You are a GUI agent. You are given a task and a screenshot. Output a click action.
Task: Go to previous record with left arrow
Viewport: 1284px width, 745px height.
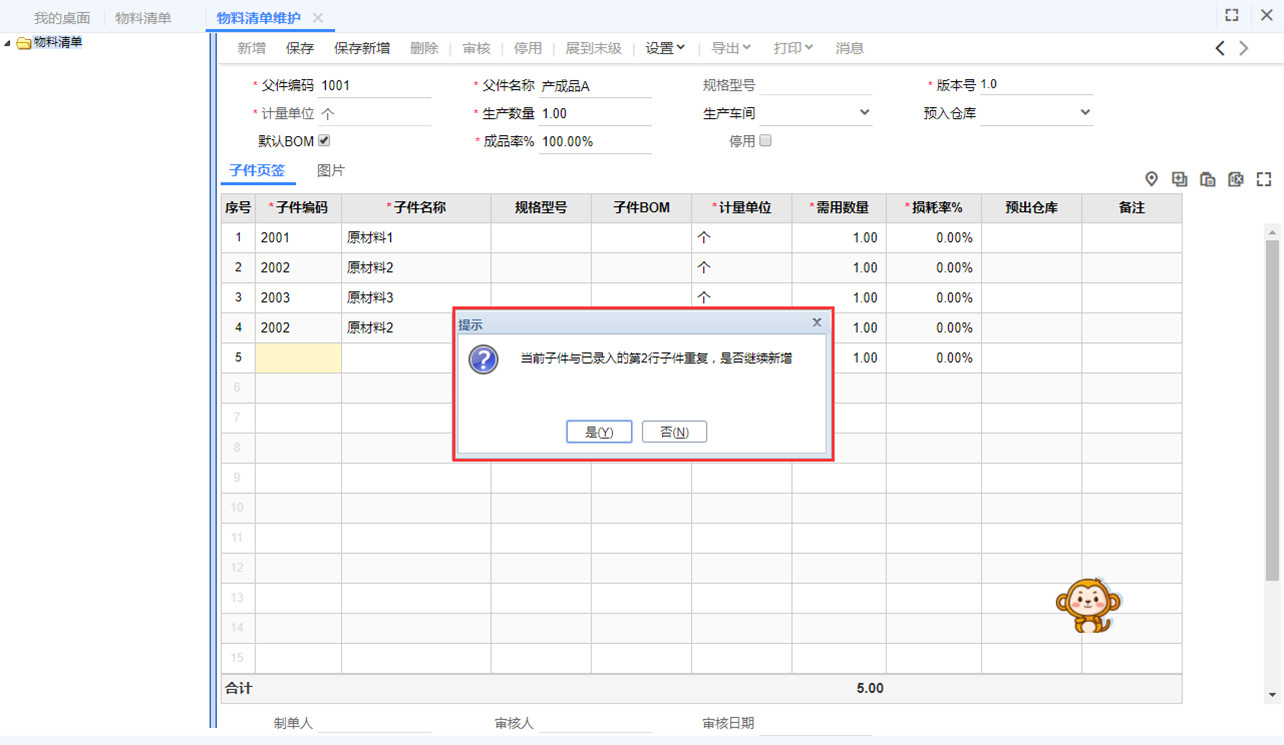pyautogui.click(x=1220, y=48)
